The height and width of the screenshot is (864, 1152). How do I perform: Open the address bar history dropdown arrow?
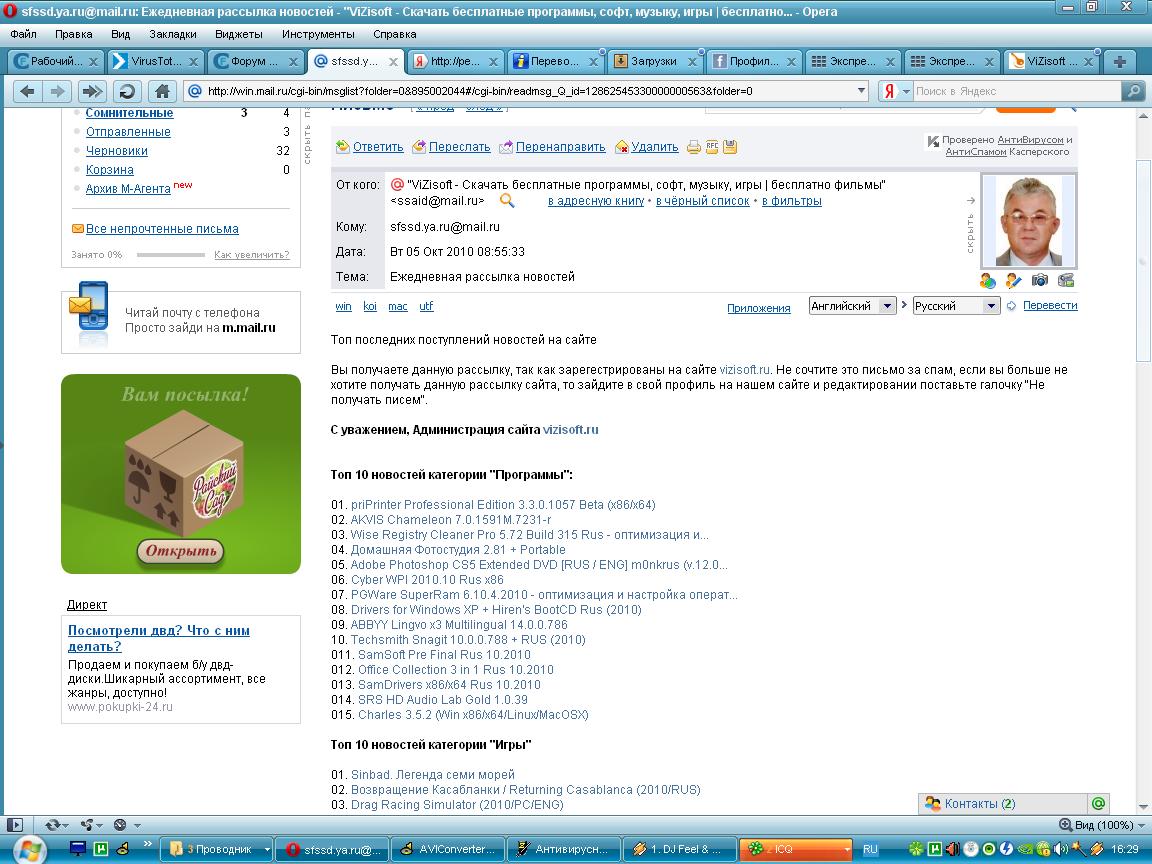click(861, 91)
